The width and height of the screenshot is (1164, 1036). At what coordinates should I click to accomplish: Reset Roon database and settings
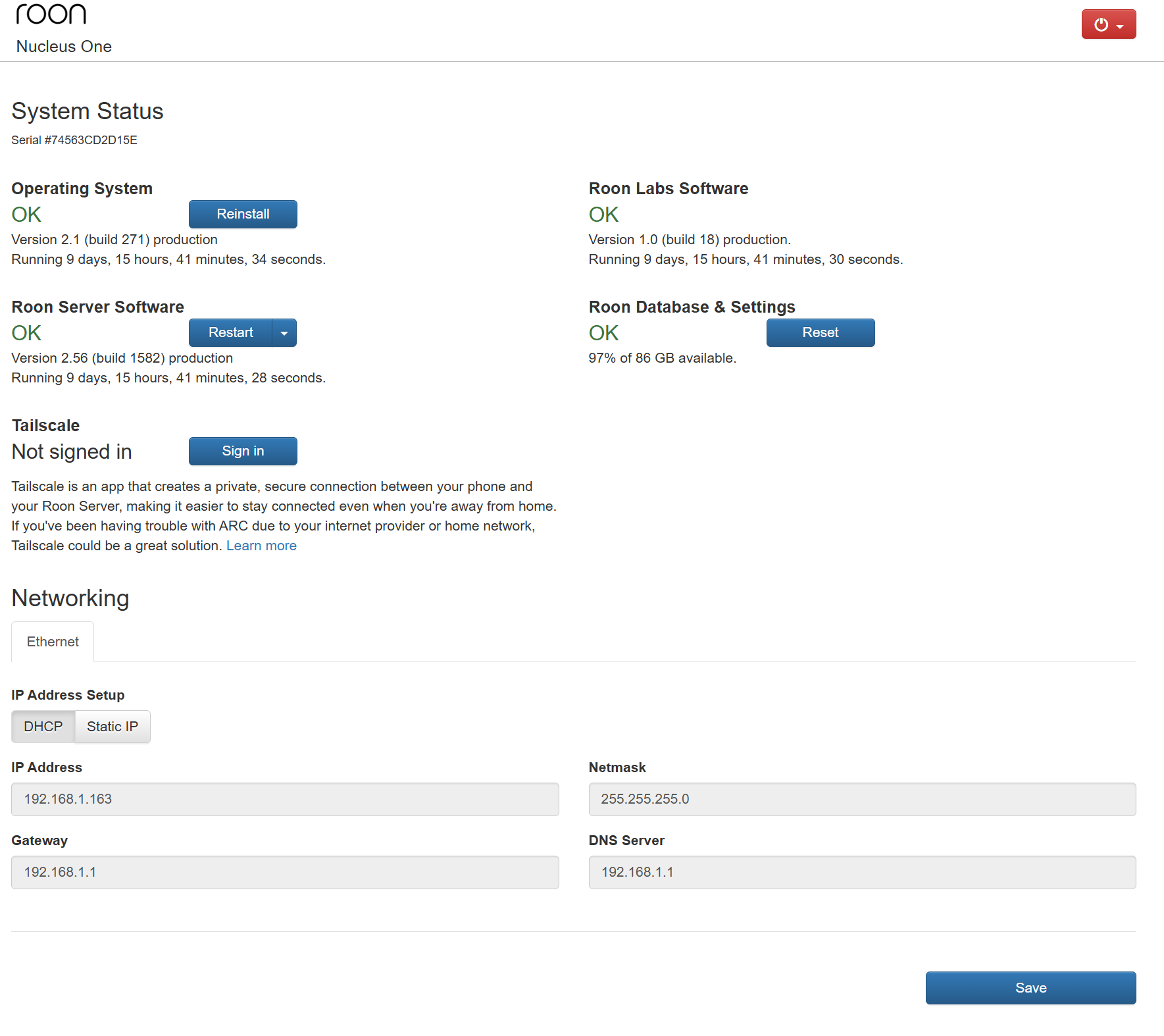820,333
